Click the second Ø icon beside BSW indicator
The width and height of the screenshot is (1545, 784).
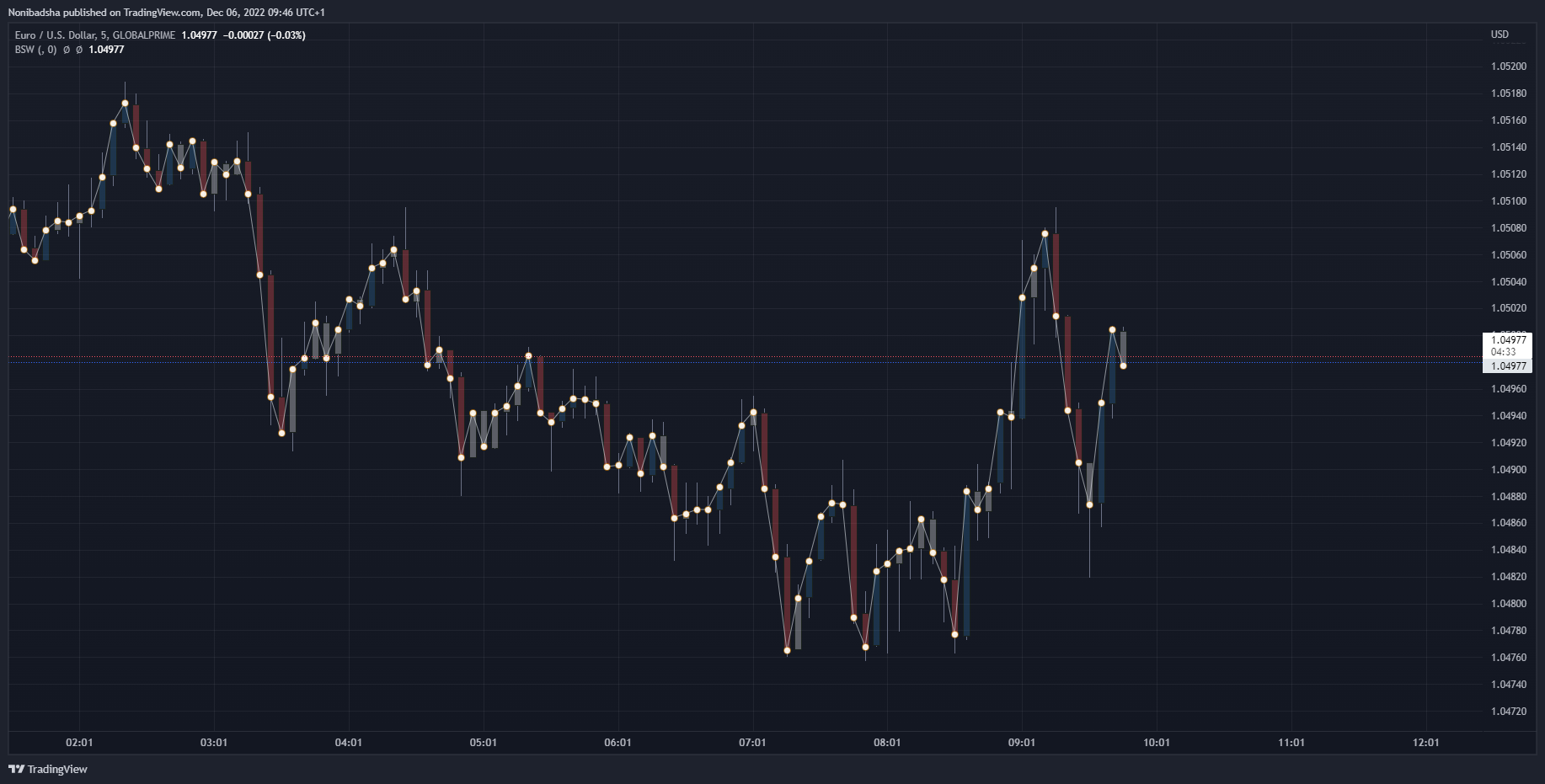[x=78, y=49]
